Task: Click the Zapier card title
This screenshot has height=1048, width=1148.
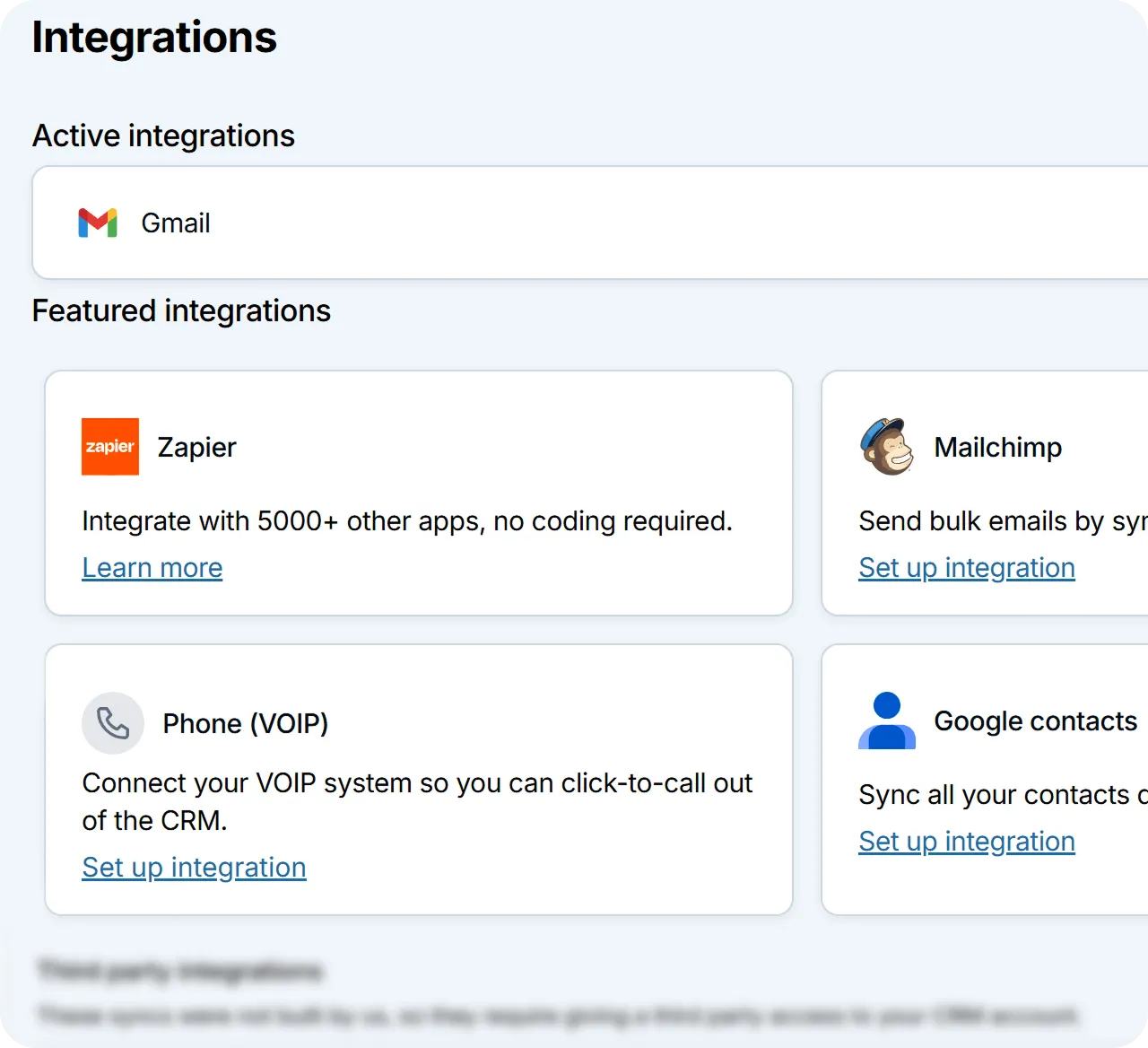Action: click(196, 447)
